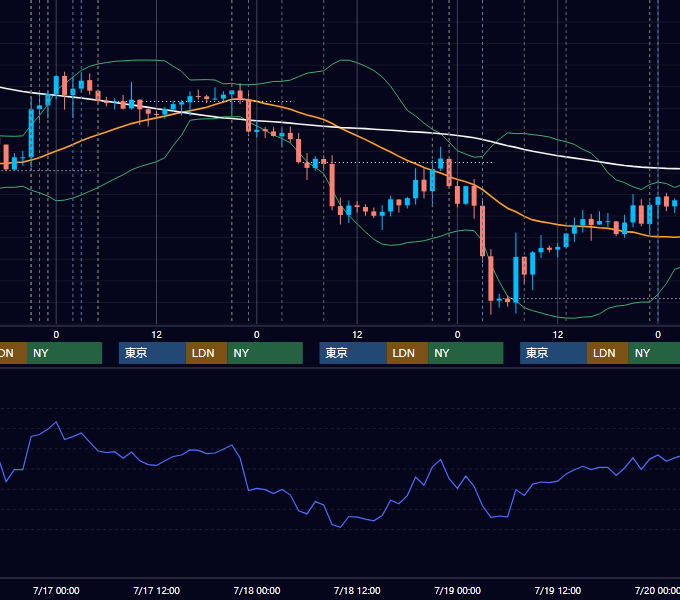The image size is (680, 600).
Task: Click the first green NY session block
Action: point(64,353)
